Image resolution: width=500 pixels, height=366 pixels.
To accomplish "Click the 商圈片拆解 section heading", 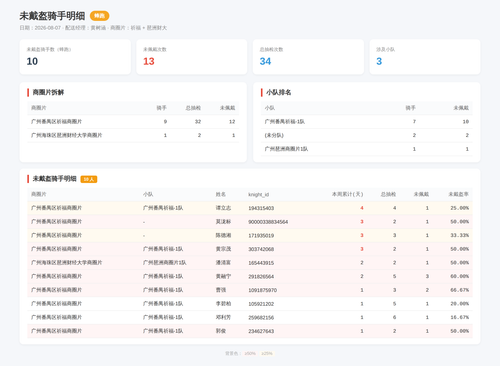I will point(48,92).
